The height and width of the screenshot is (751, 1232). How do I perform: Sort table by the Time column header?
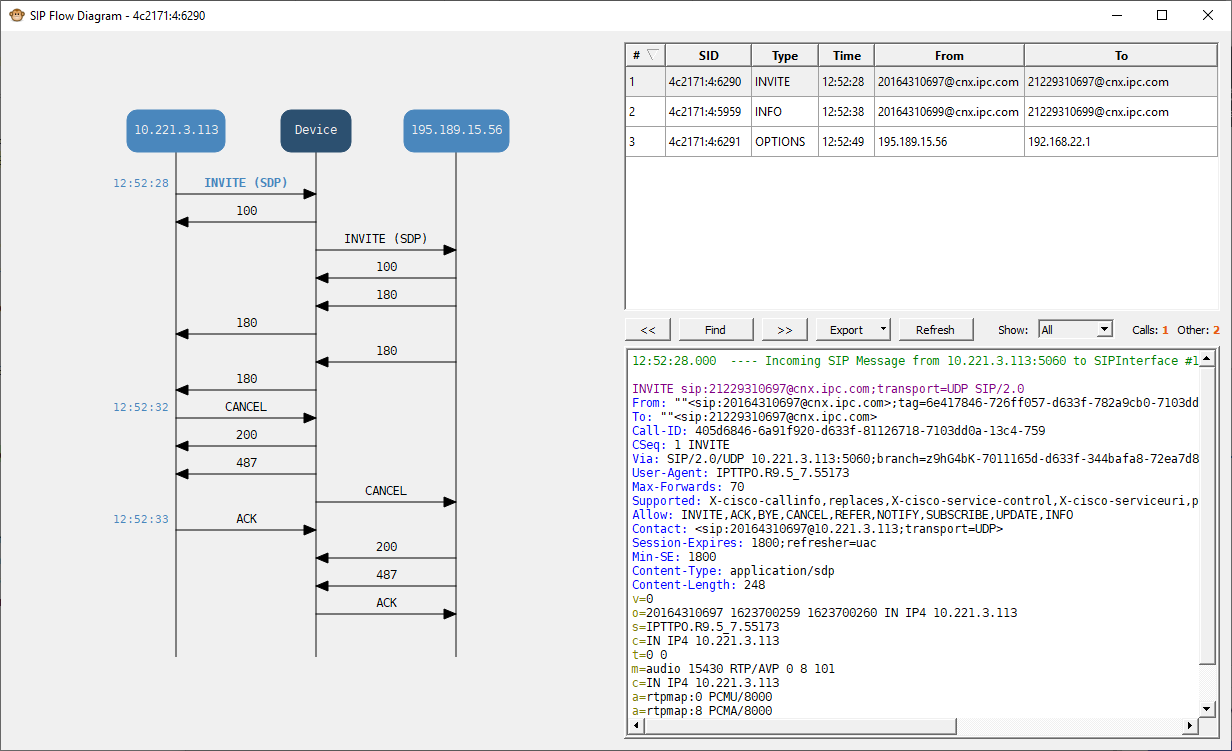[846, 56]
